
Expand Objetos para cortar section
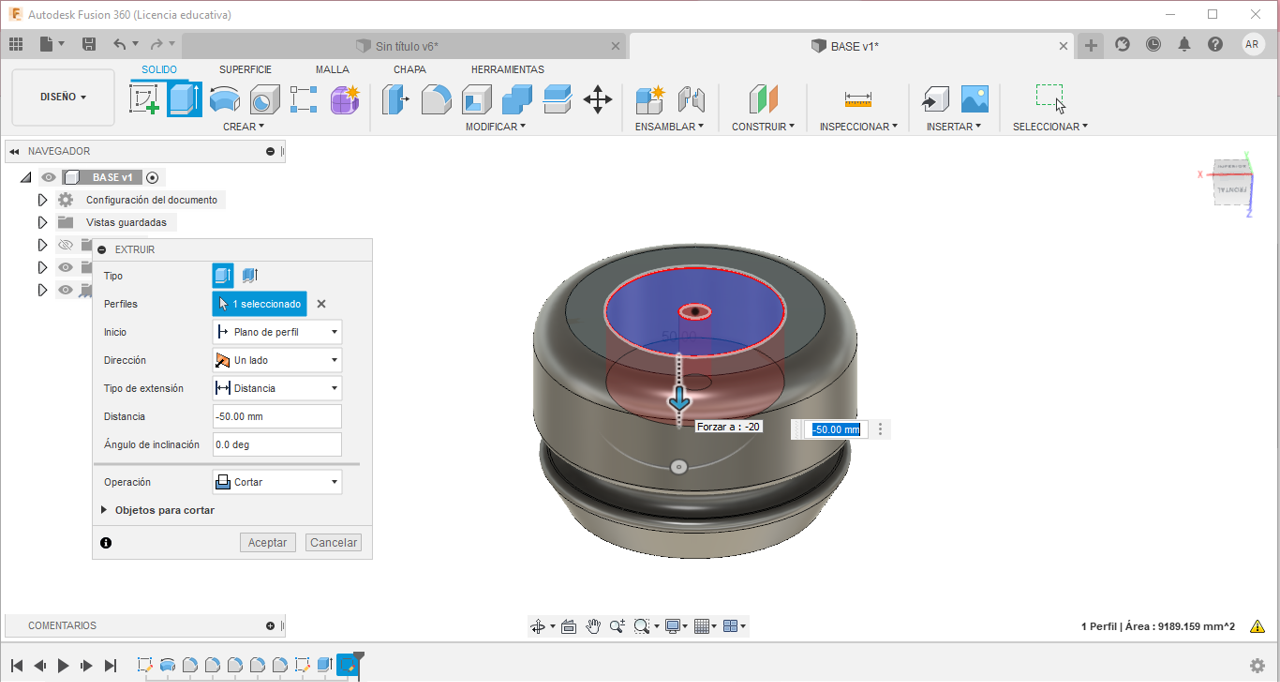tap(104, 510)
